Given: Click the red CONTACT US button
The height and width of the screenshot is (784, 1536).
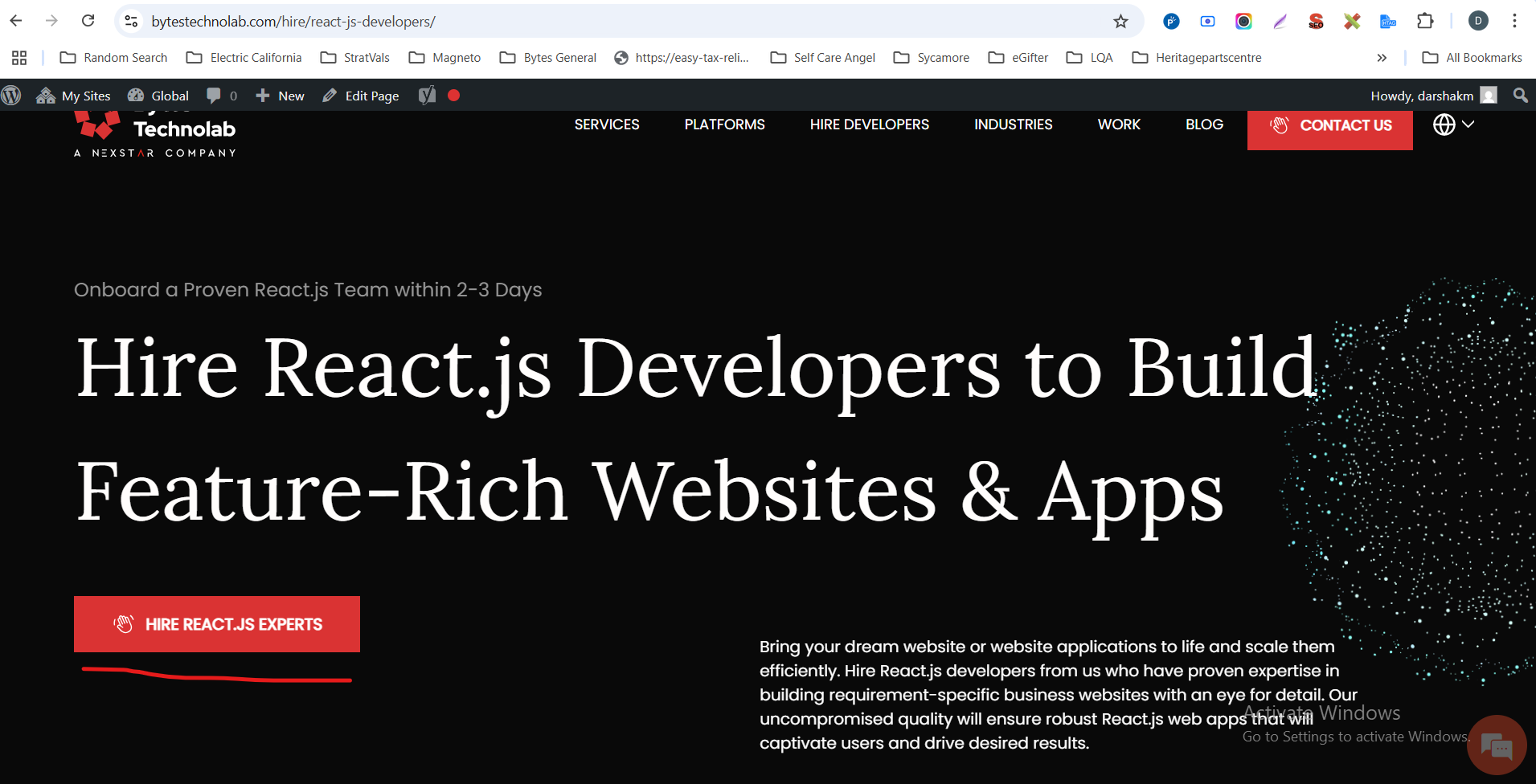Looking at the screenshot, I should pyautogui.click(x=1330, y=129).
